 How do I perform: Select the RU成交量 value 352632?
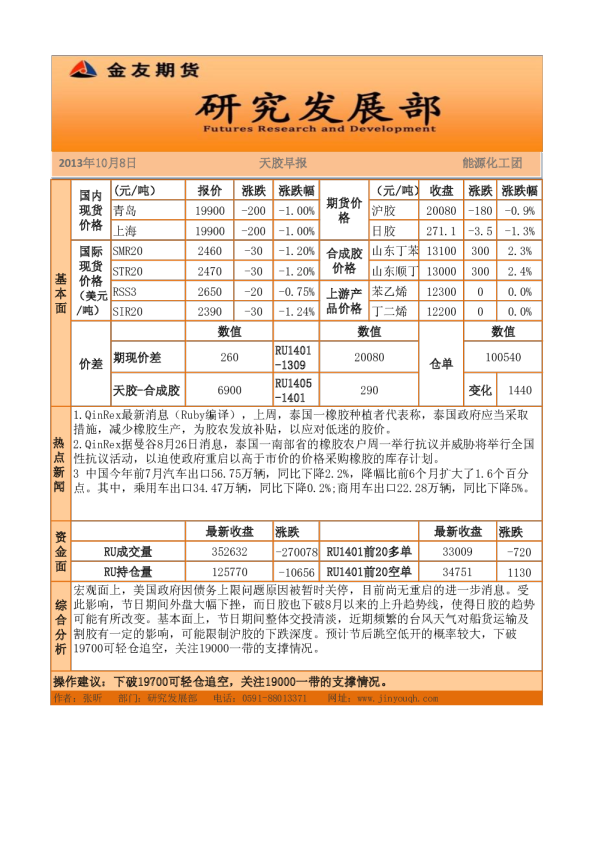(229, 552)
